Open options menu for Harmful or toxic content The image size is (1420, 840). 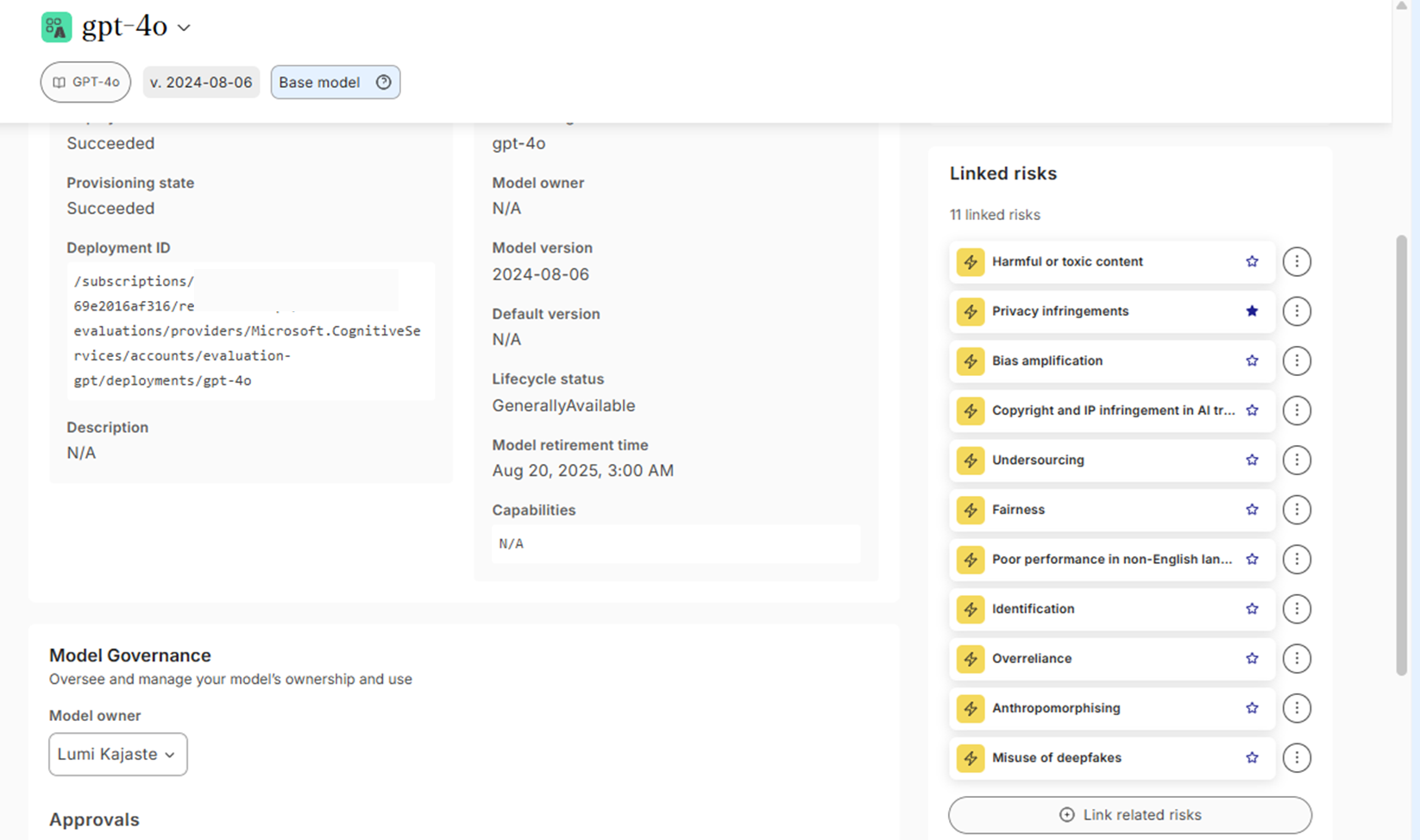pyautogui.click(x=1296, y=261)
